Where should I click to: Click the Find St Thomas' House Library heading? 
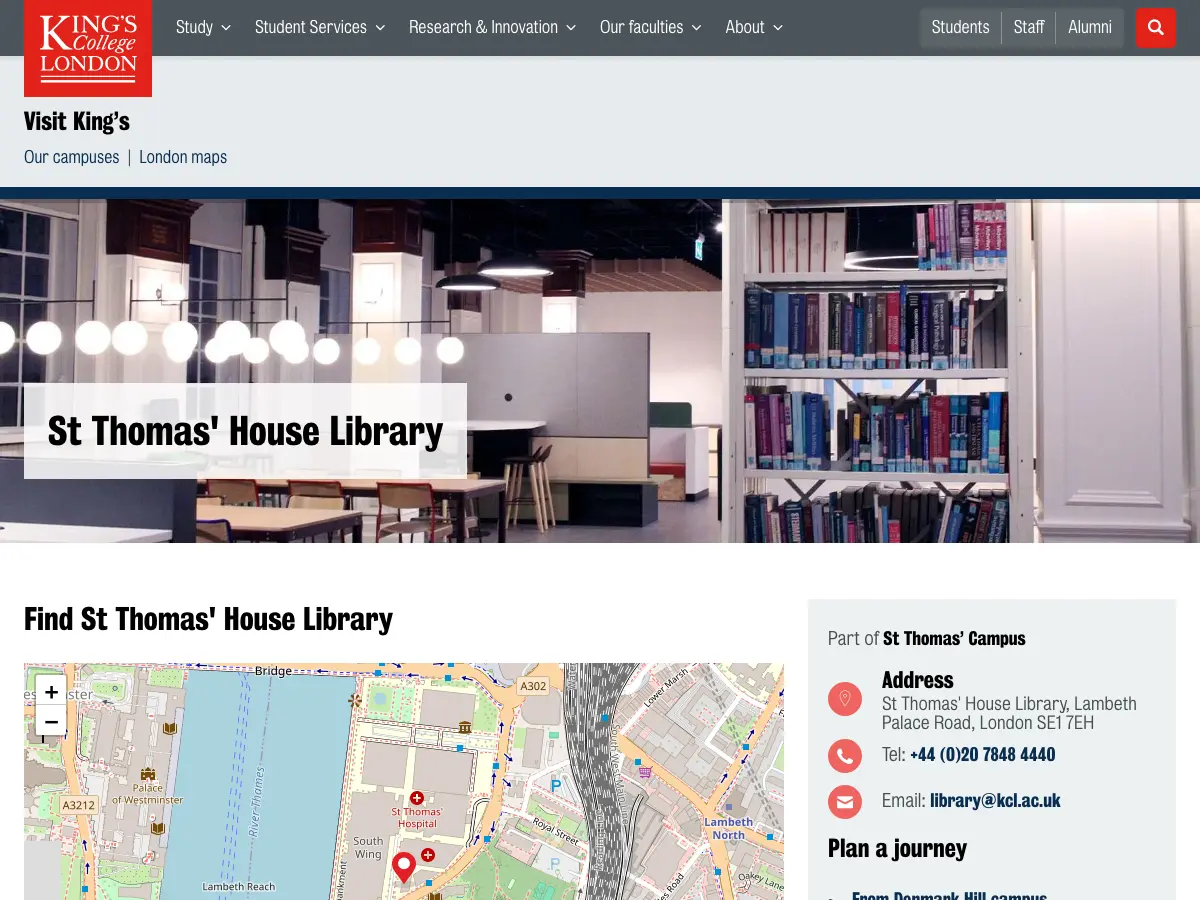(208, 619)
